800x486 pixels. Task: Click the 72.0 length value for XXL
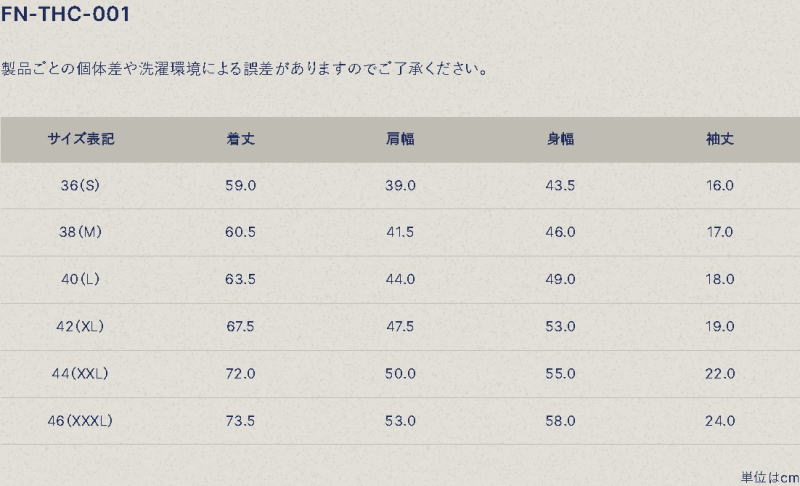point(240,373)
